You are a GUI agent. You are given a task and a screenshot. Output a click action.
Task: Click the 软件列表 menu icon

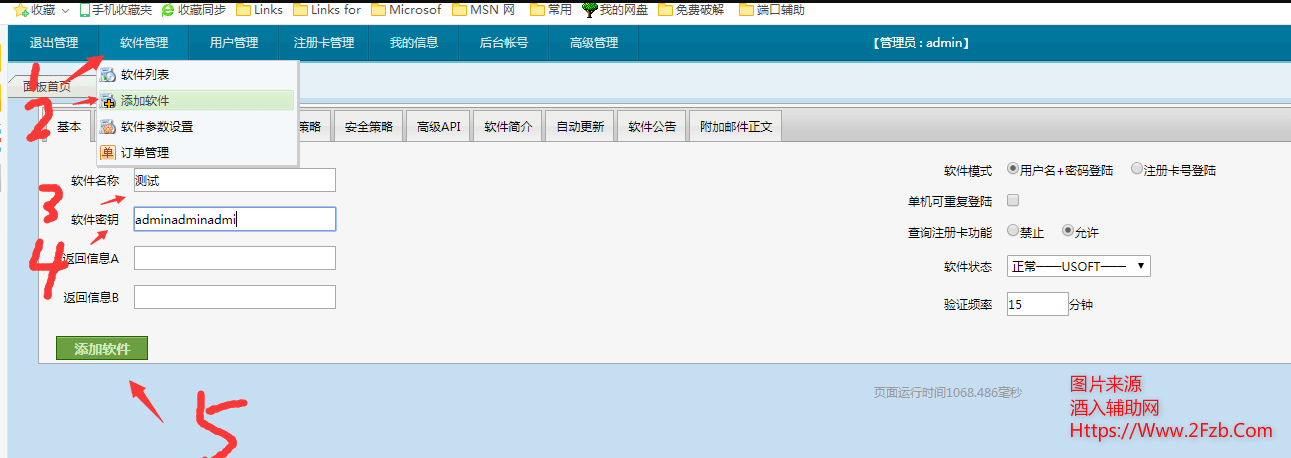[x=108, y=75]
